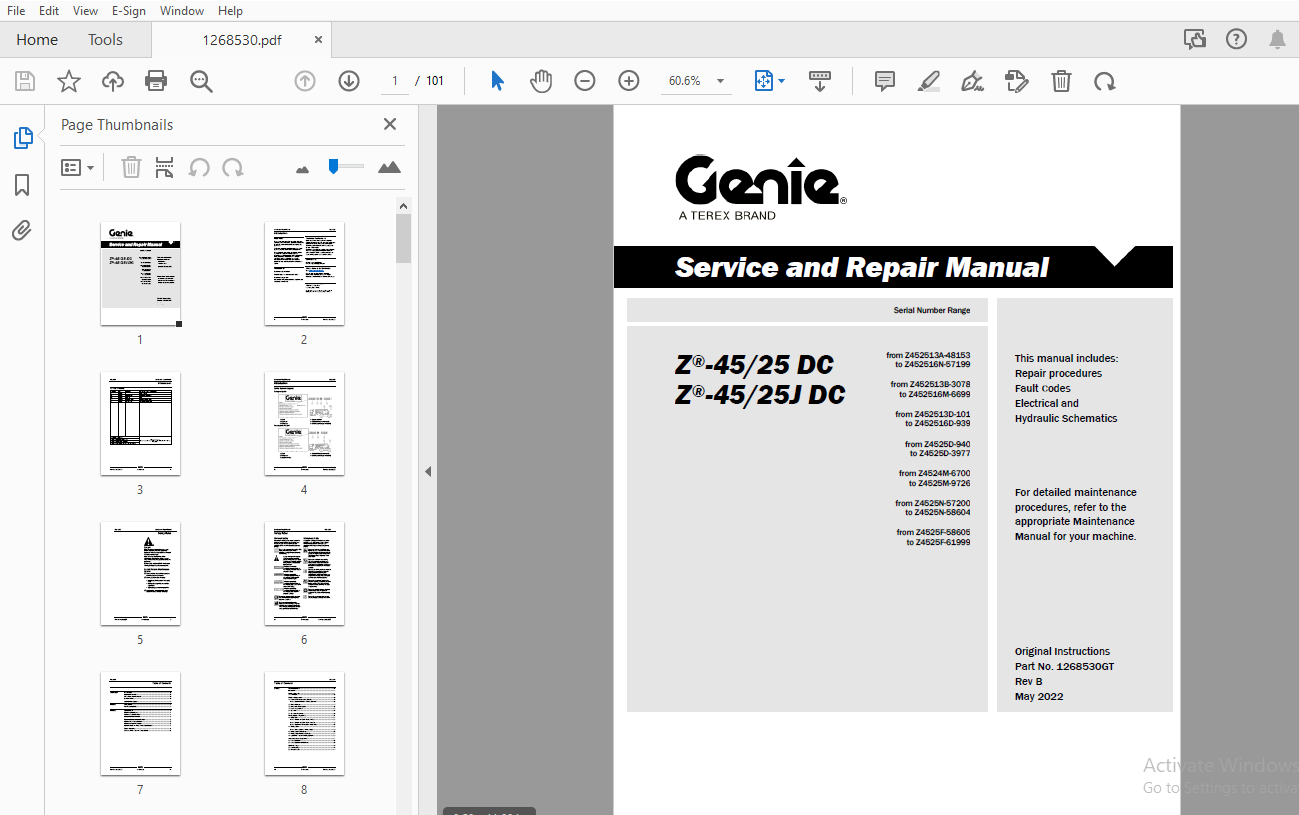The width and height of the screenshot is (1299, 815).
Task: Zoom in with the plus button
Action: coord(629,81)
